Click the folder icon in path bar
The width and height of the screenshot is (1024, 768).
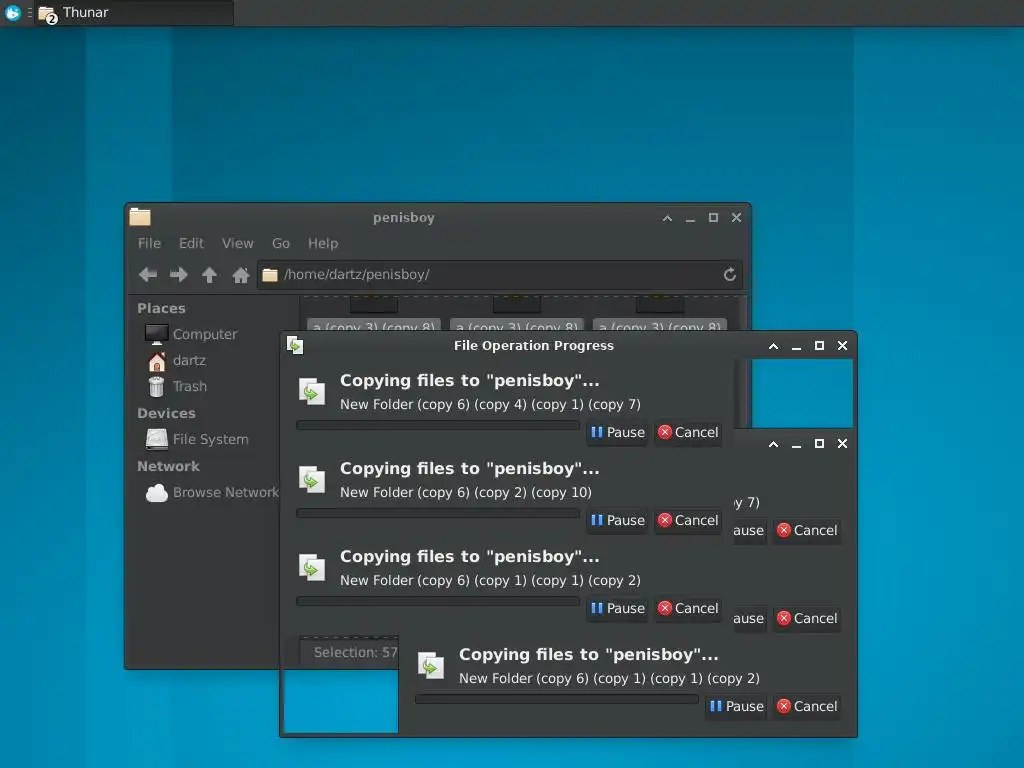pyautogui.click(x=270, y=275)
